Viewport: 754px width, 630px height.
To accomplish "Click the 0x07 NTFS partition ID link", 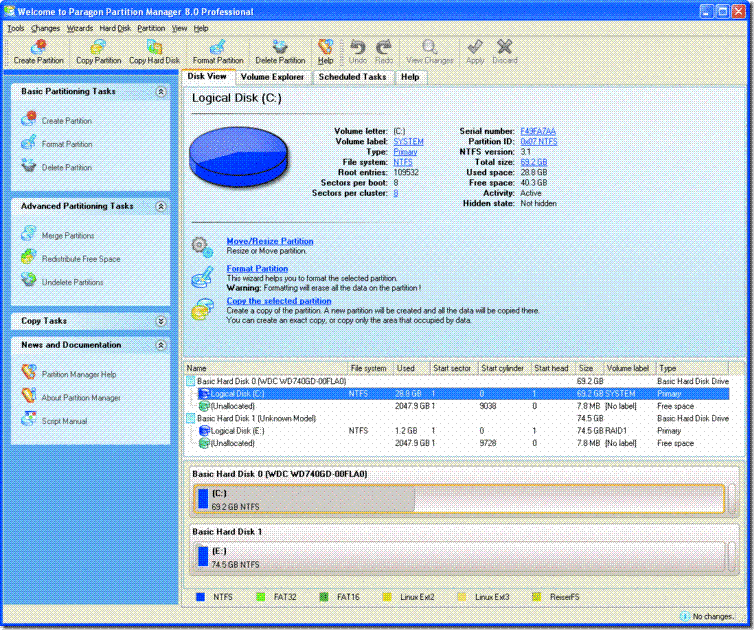I will tap(539, 141).
